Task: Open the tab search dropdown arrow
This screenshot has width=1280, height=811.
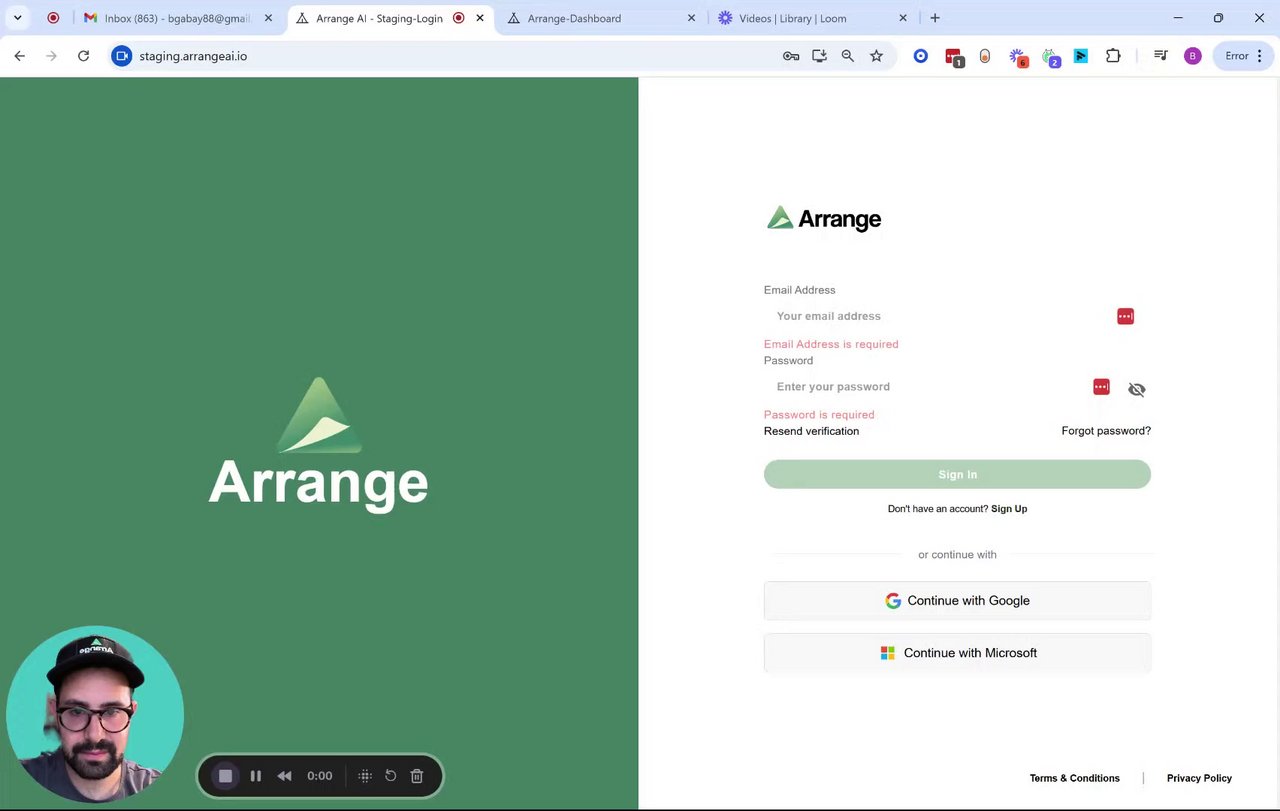Action: pyautogui.click(x=18, y=18)
